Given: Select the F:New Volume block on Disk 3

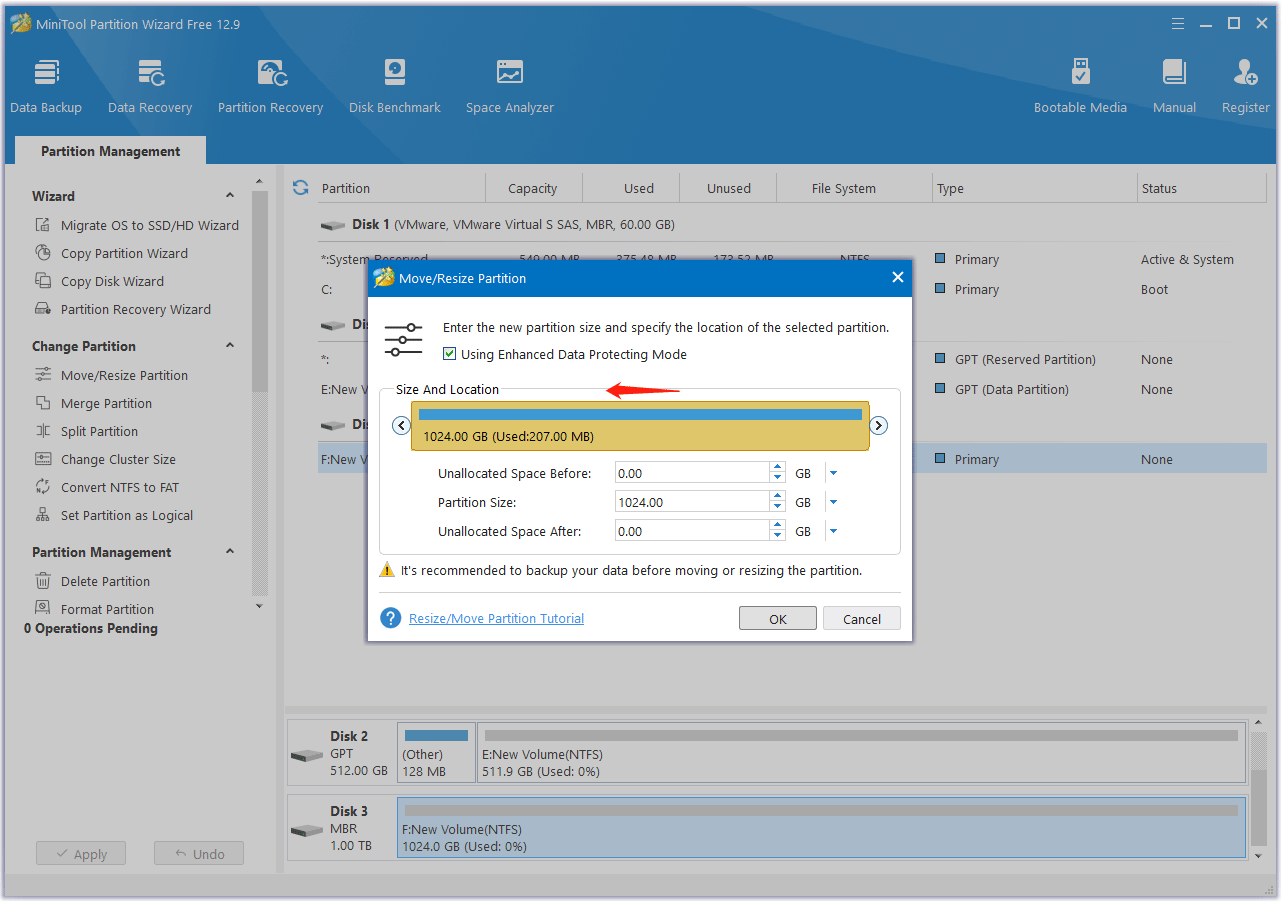Looking at the screenshot, I should 822,828.
